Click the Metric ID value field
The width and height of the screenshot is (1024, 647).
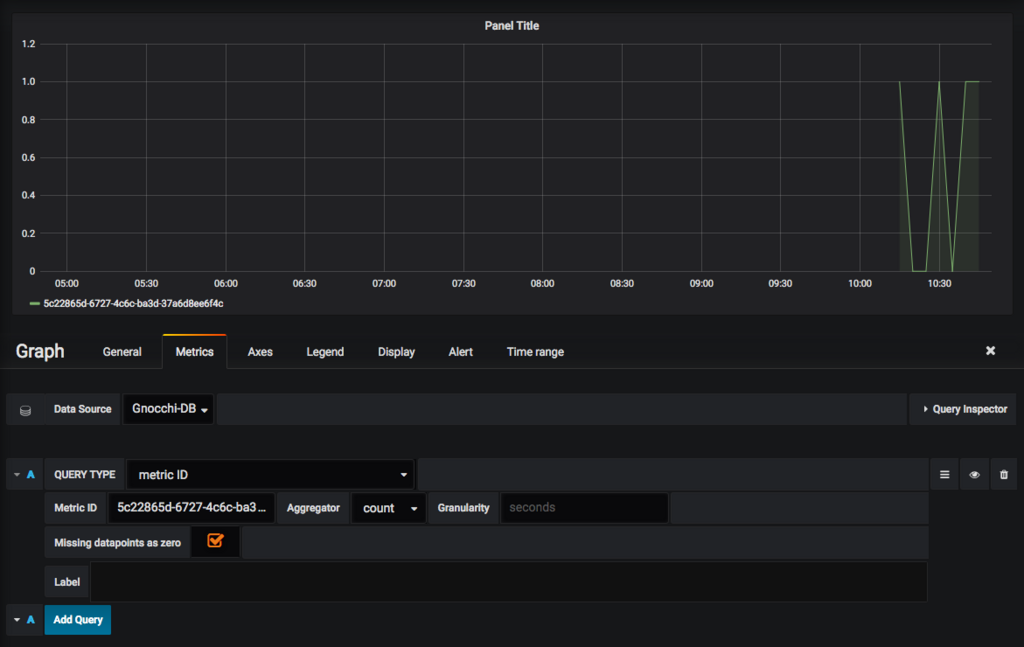click(x=191, y=508)
